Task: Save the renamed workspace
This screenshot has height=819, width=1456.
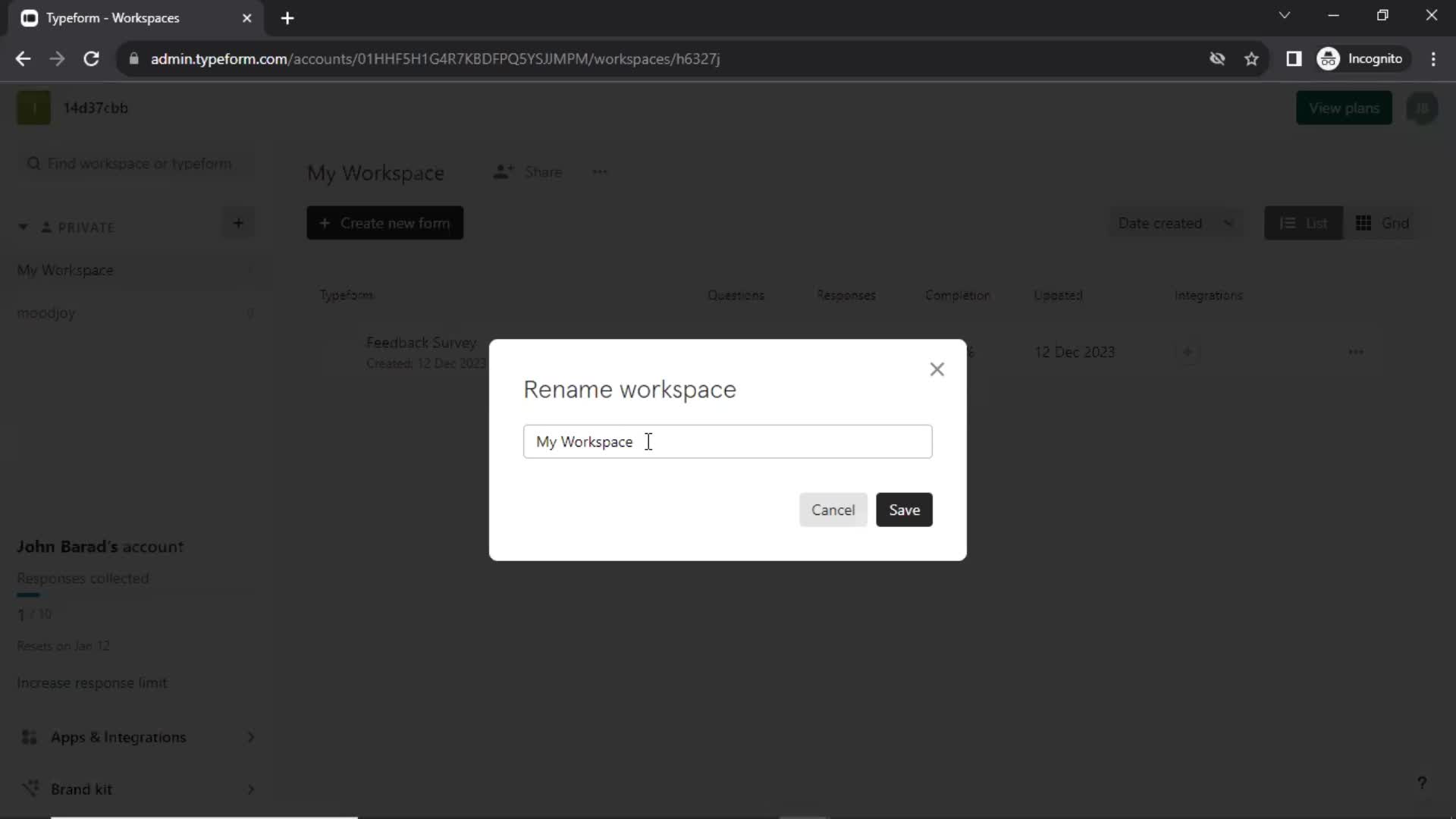Action: click(x=904, y=510)
